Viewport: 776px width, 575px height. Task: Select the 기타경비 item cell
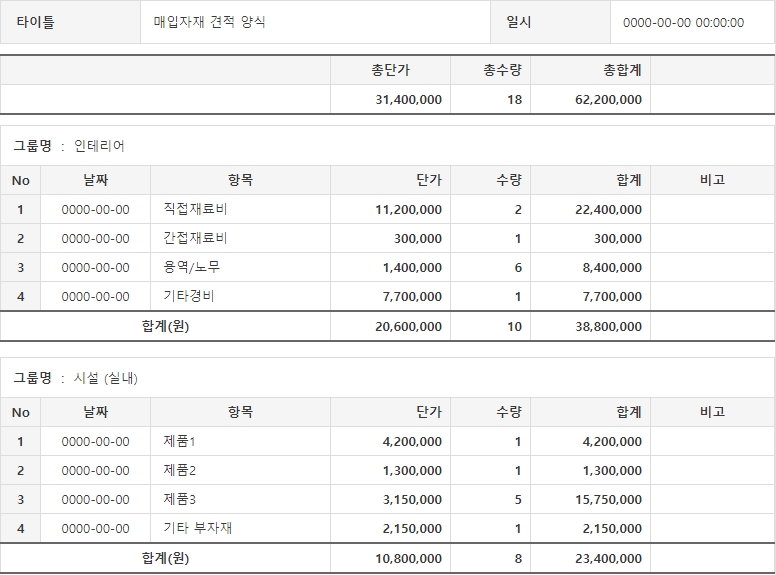pos(241,296)
